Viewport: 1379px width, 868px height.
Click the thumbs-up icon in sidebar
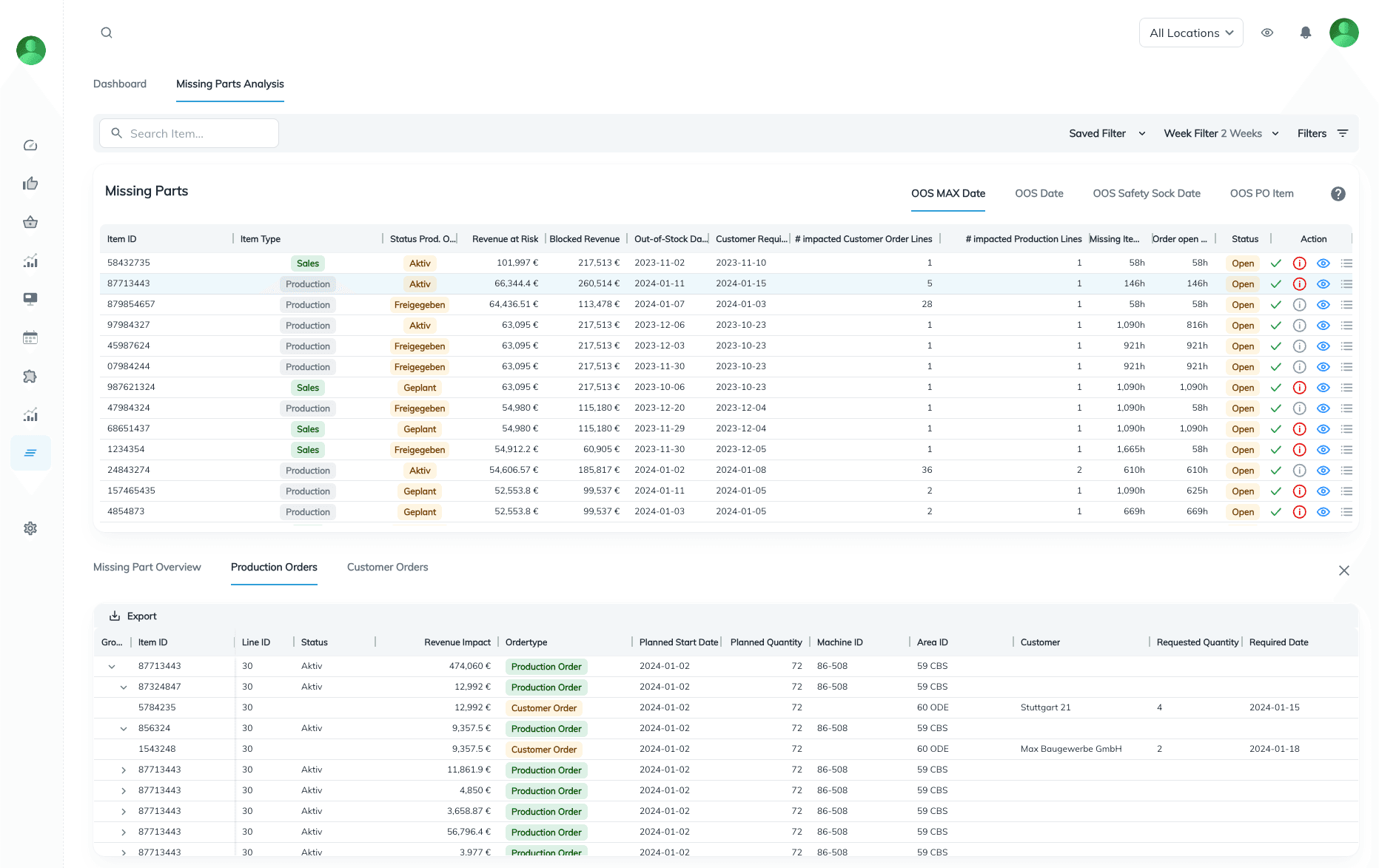30,184
